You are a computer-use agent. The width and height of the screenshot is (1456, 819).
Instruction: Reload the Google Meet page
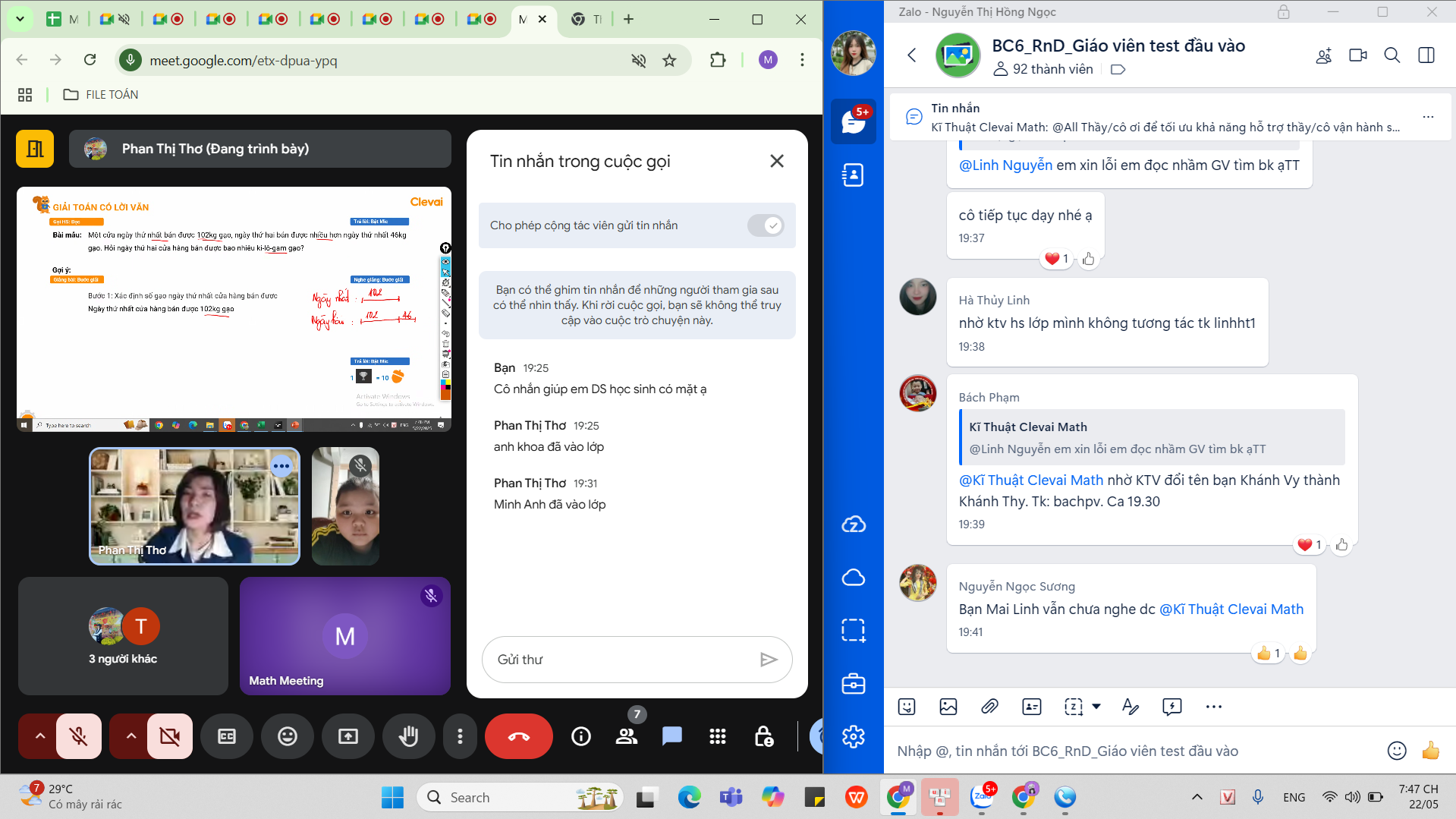coord(90,60)
